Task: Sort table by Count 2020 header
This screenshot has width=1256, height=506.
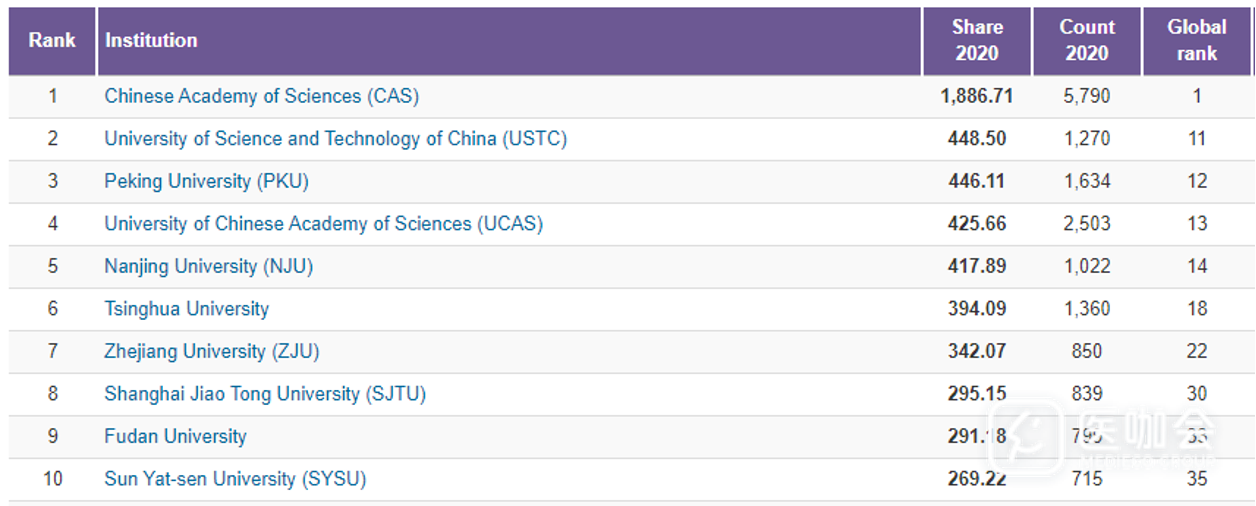Action: (x=1087, y=41)
